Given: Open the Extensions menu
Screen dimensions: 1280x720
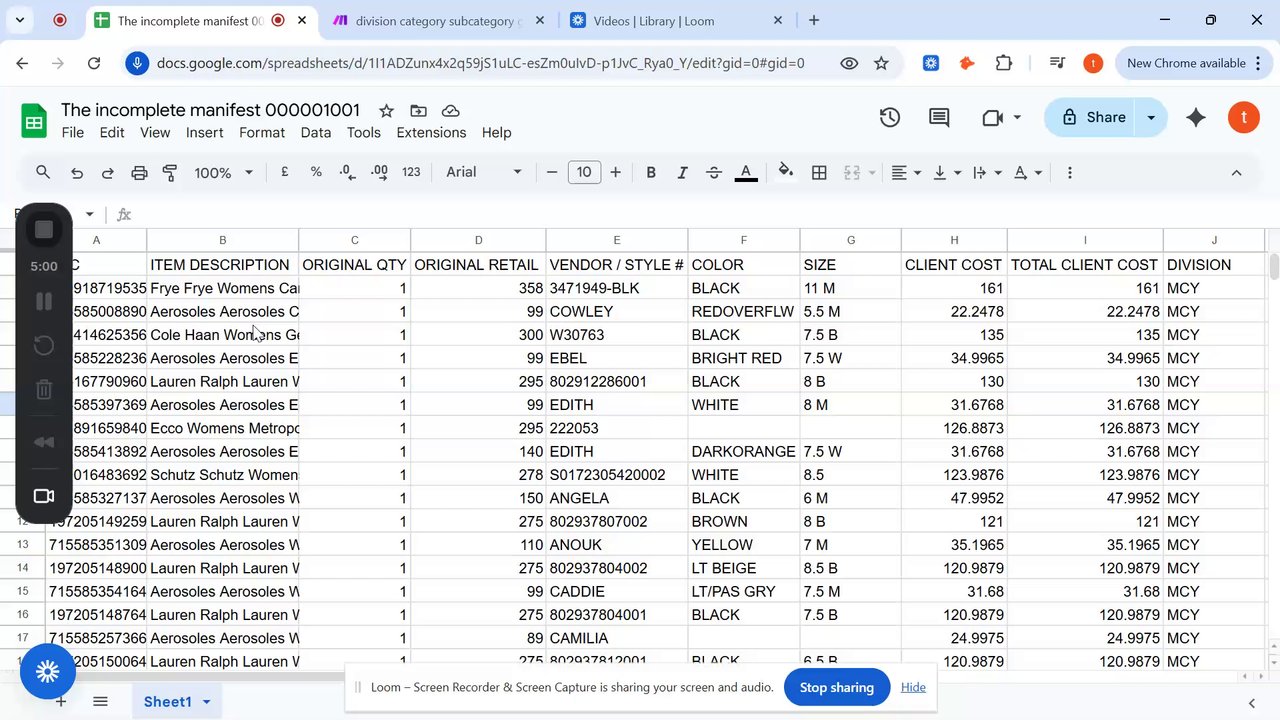Looking at the screenshot, I should pos(431,132).
